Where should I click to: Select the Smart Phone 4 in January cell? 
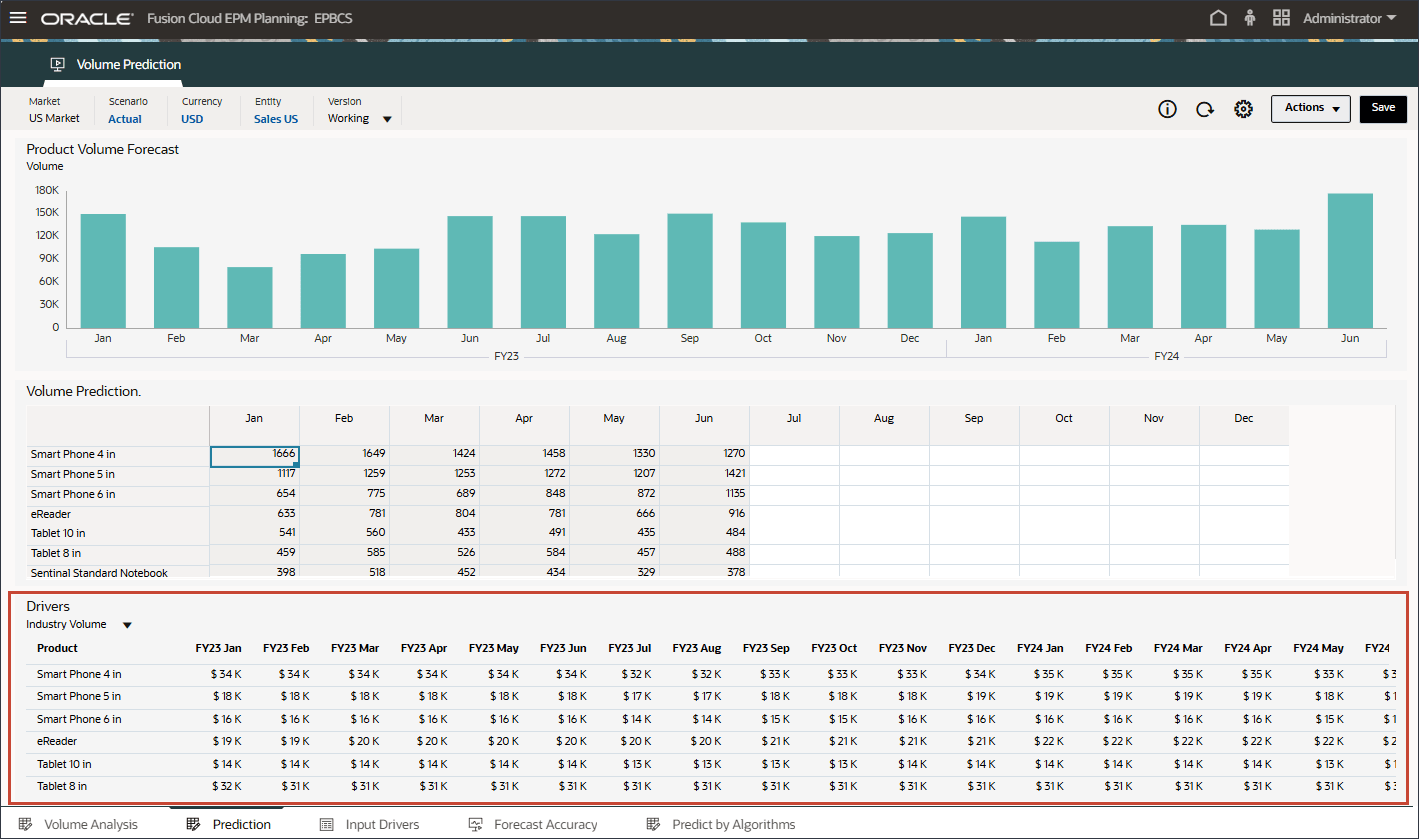254,455
